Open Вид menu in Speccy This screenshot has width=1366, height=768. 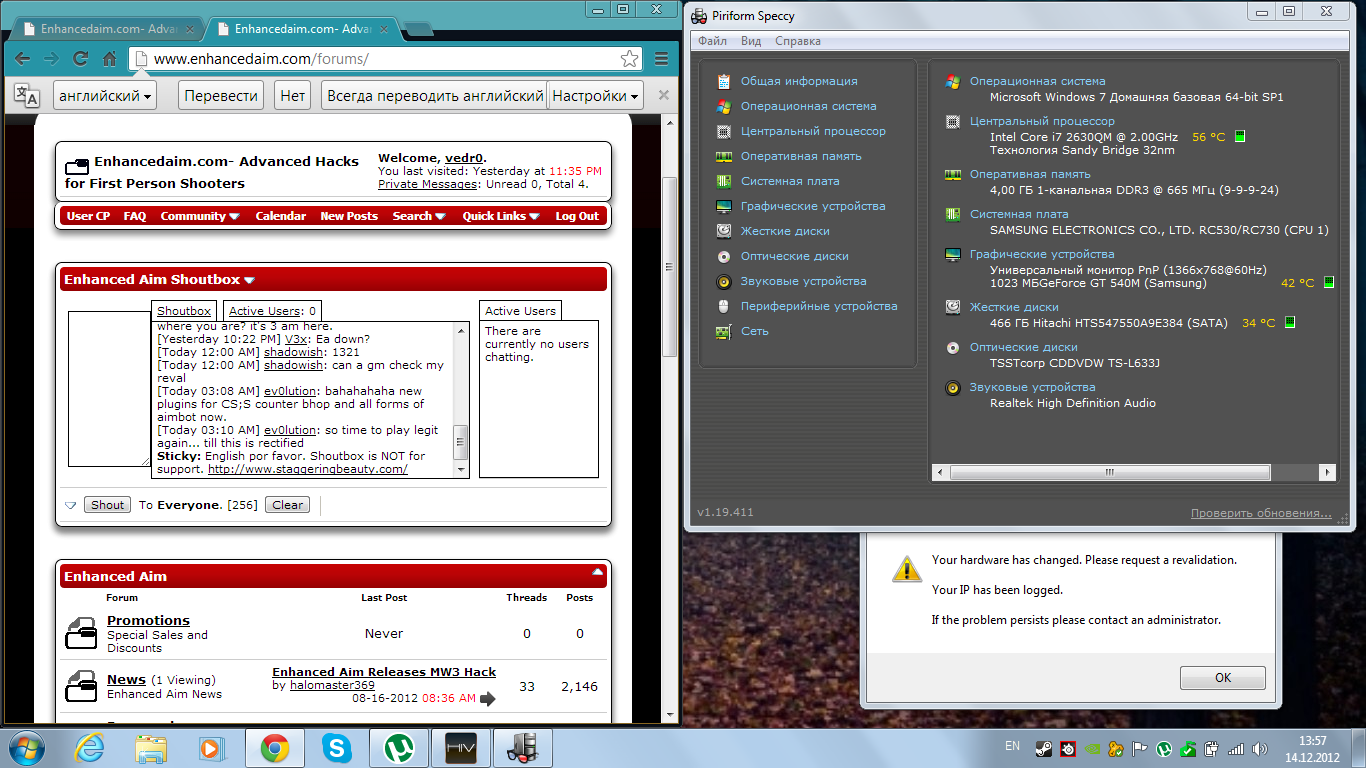pyautogui.click(x=751, y=41)
